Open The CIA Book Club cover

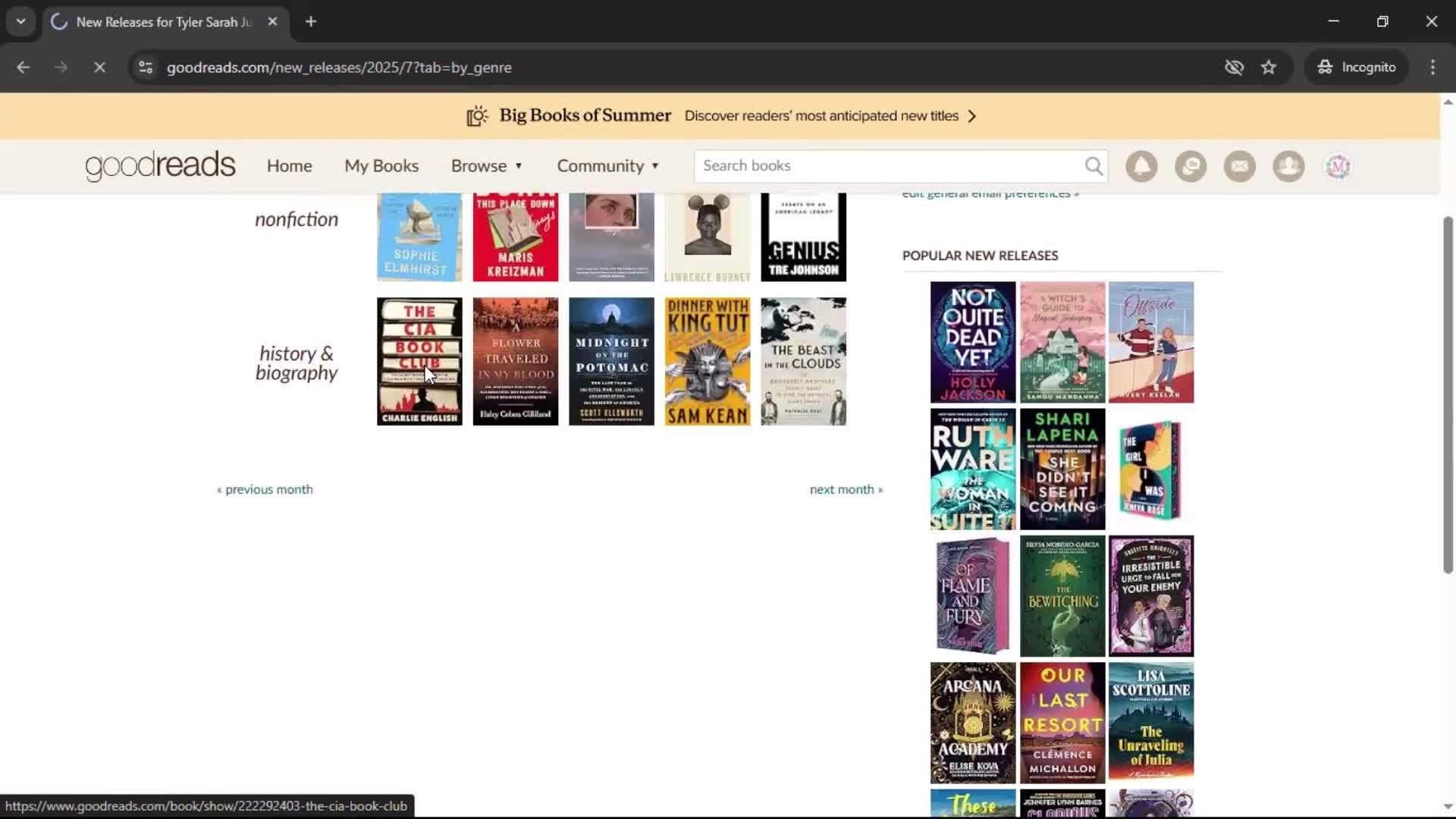click(x=419, y=361)
